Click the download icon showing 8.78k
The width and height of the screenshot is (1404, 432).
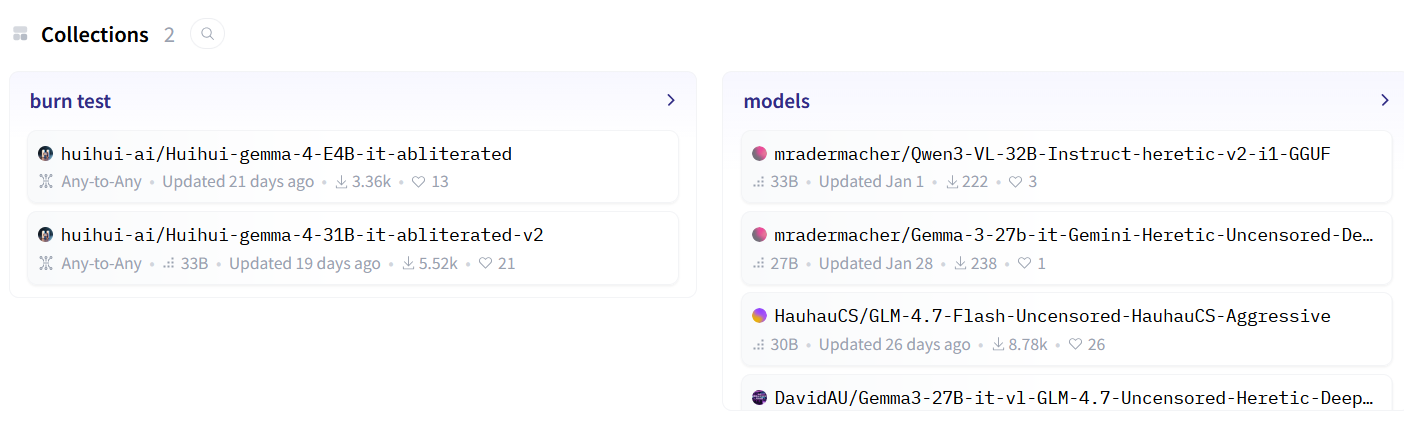click(998, 345)
